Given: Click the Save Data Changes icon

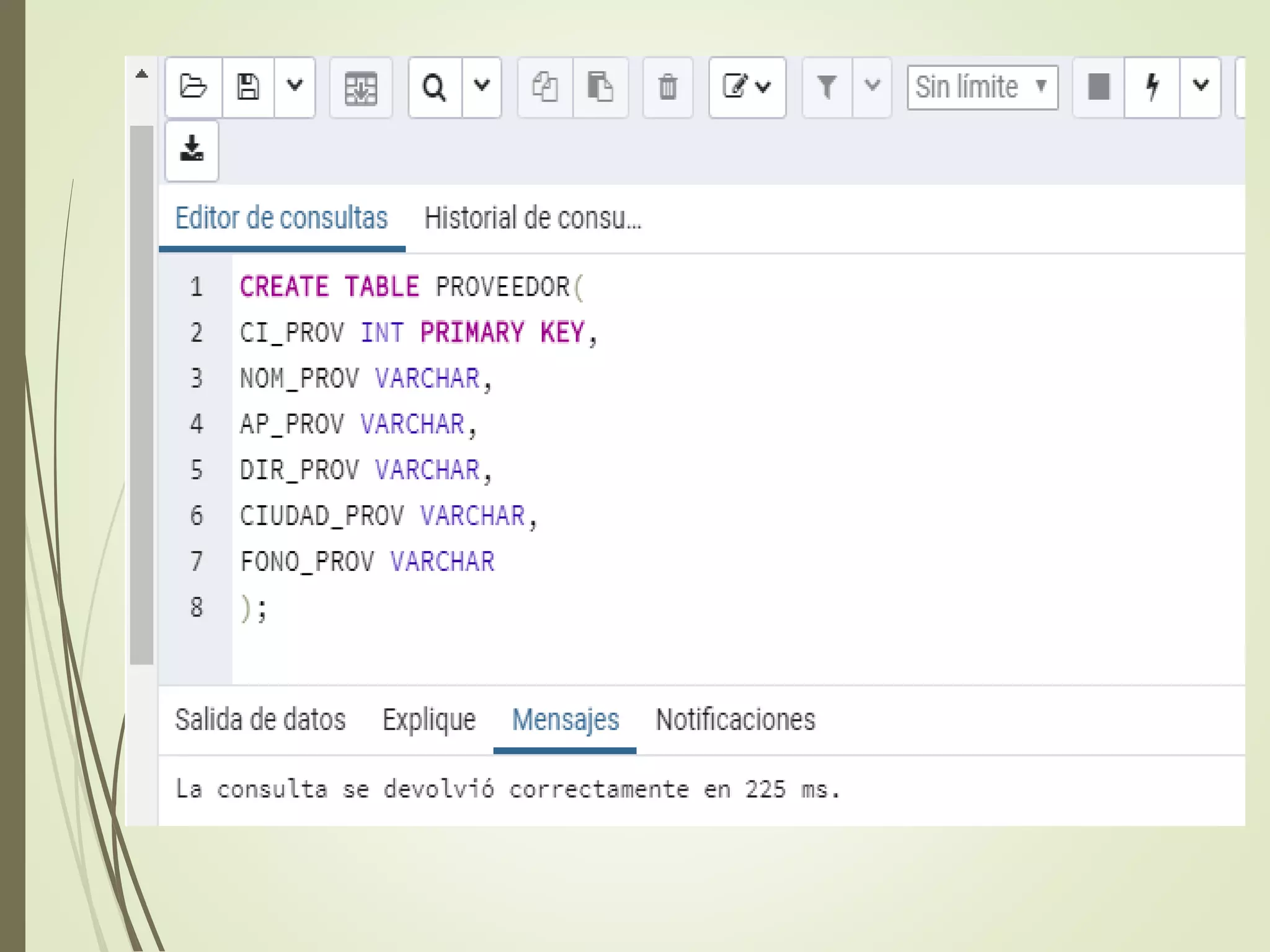Looking at the screenshot, I should [361, 87].
